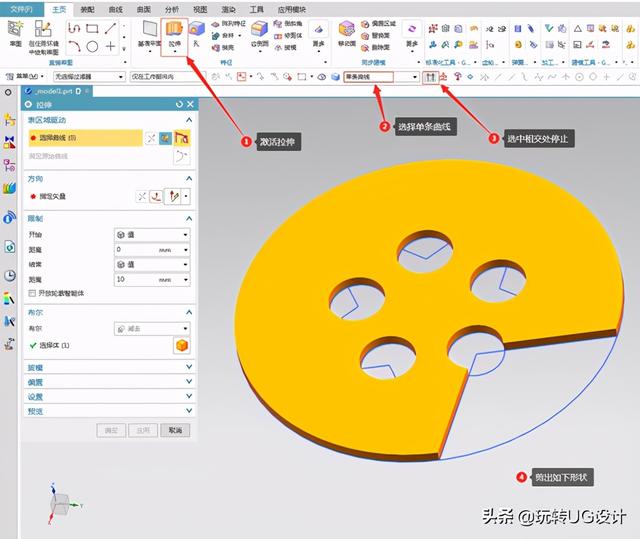Screen dimensions: 640x539
Task: Toggle the 开放轮廓智能体 checkbox
Action: [33, 293]
